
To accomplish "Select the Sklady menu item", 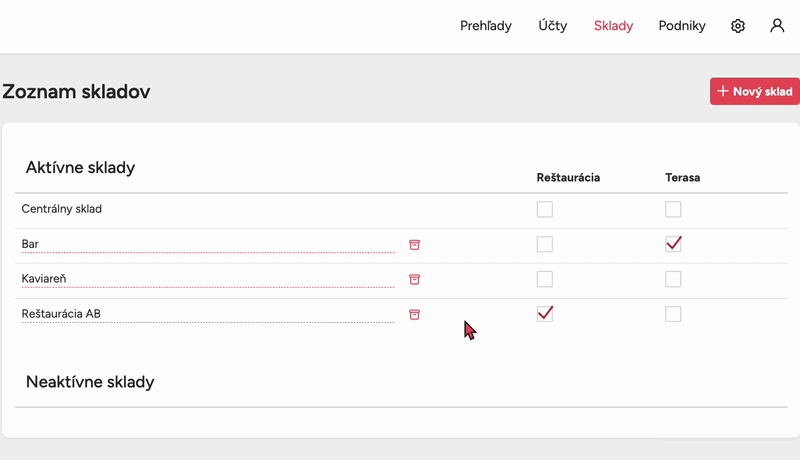I will pos(613,26).
